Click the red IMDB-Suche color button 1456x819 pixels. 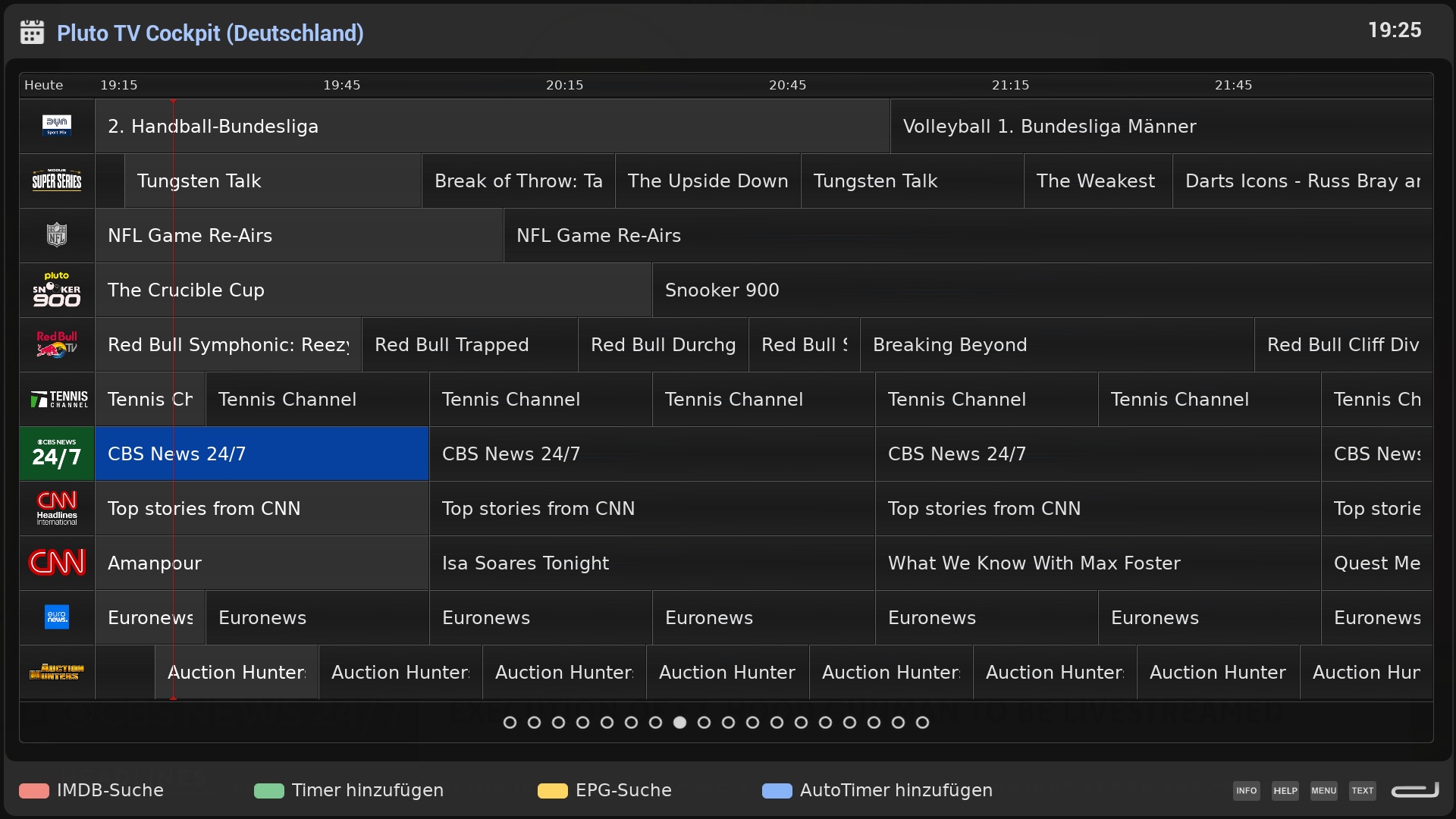point(34,790)
